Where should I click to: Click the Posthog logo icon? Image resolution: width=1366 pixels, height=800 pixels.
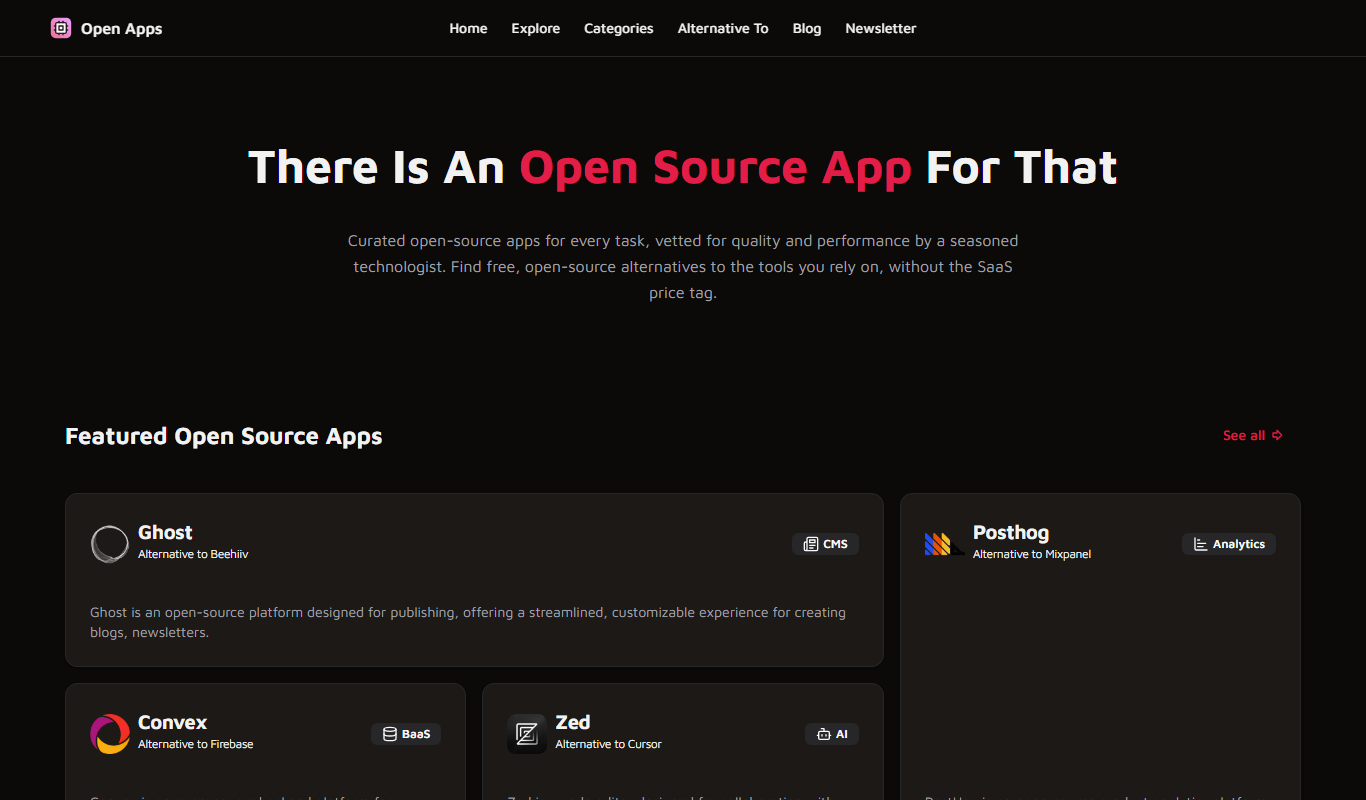(x=945, y=544)
